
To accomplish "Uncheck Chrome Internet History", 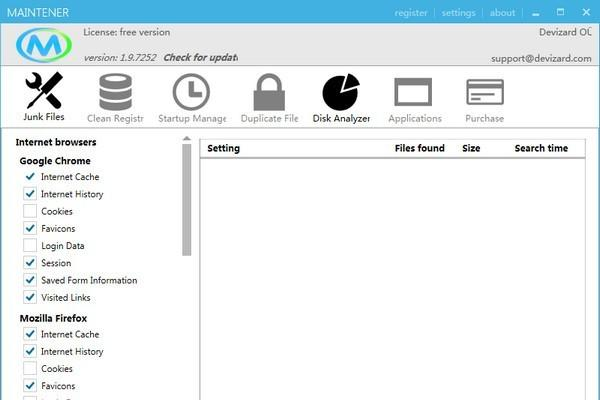I will (30, 194).
